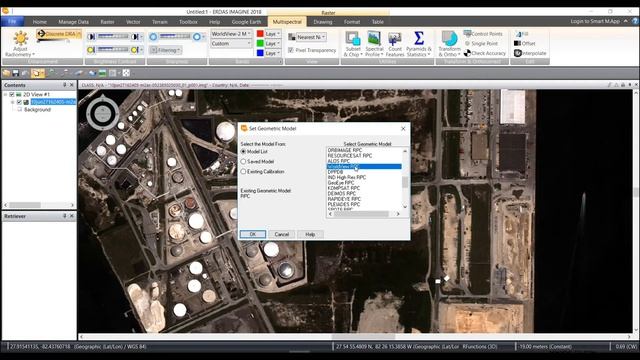This screenshot has height=360, width=640.
Task: Click the decrease contrast icon
Action: [91, 37]
